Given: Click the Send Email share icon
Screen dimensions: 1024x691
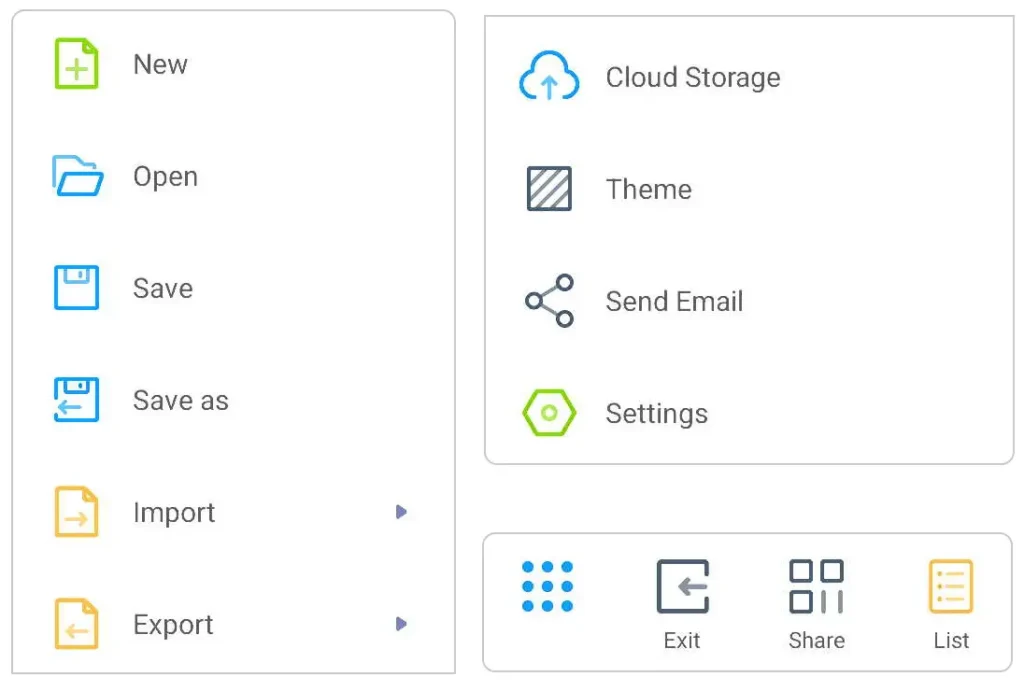Looking at the screenshot, I should coord(549,301).
